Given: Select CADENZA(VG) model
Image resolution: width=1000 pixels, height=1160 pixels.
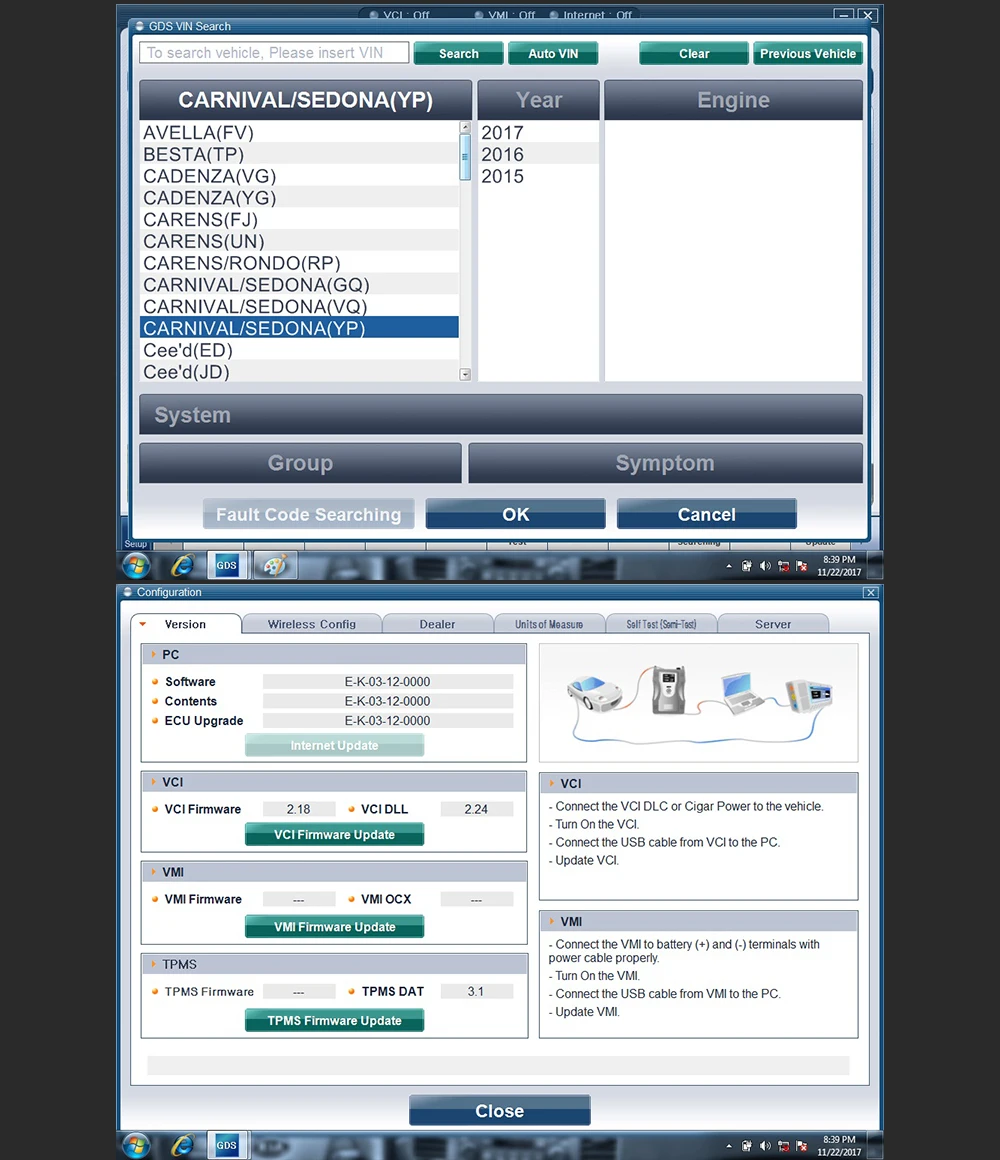Looking at the screenshot, I should [x=299, y=176].
